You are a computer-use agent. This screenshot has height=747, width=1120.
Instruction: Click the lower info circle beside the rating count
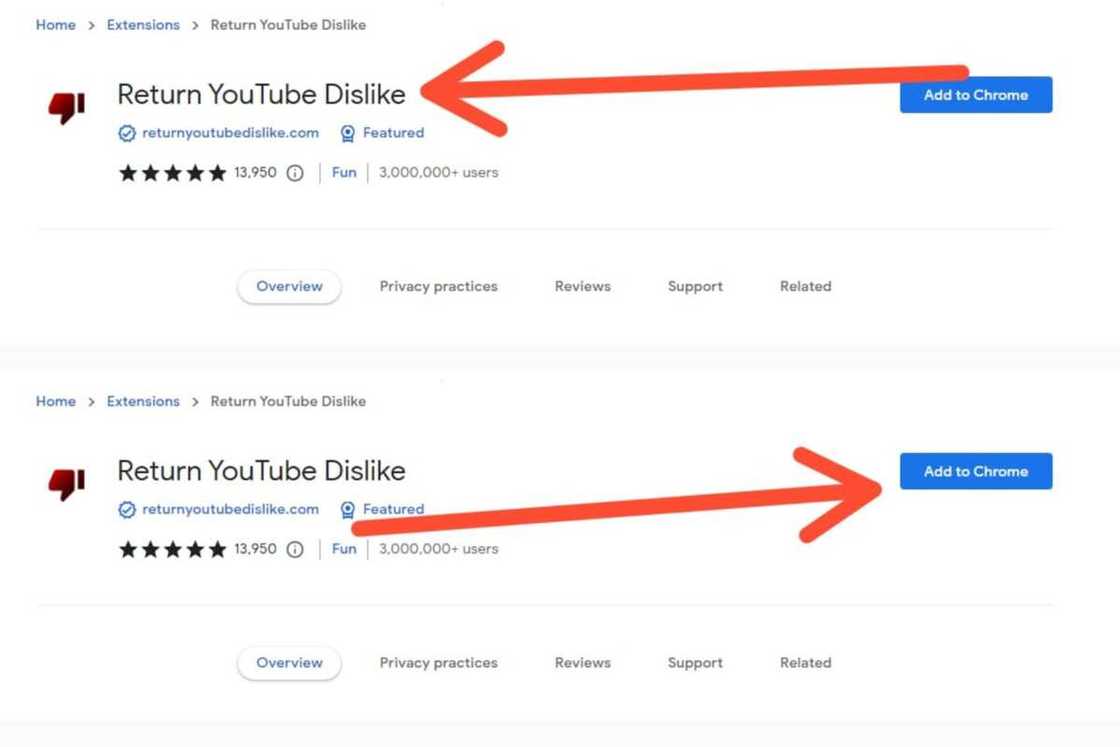tap(293, 548)
